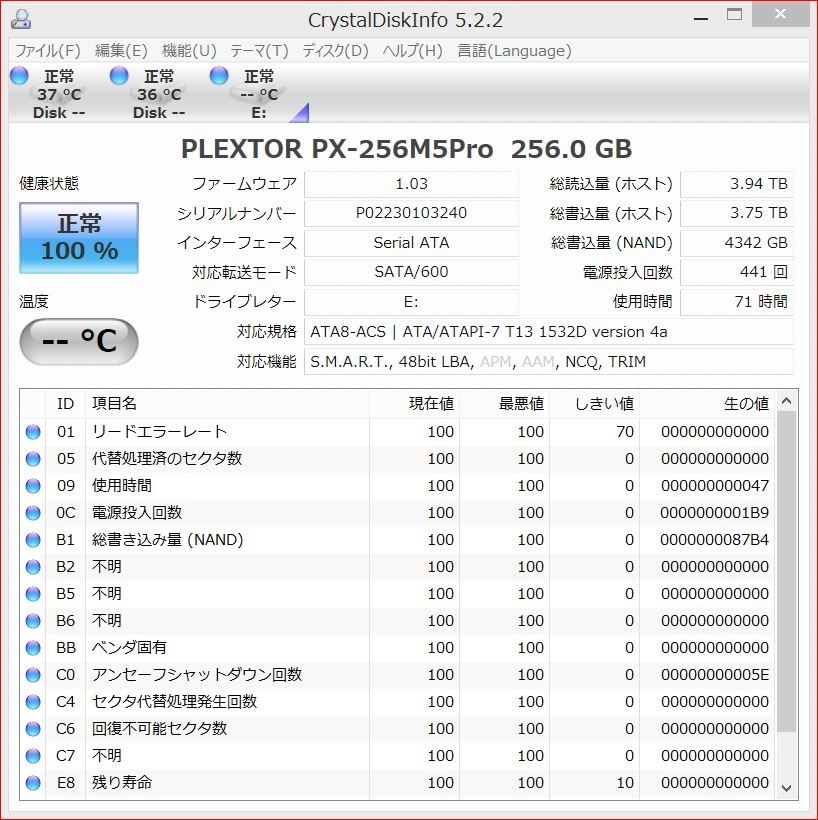Click status orb for row B5

click(x=33, y=594)
